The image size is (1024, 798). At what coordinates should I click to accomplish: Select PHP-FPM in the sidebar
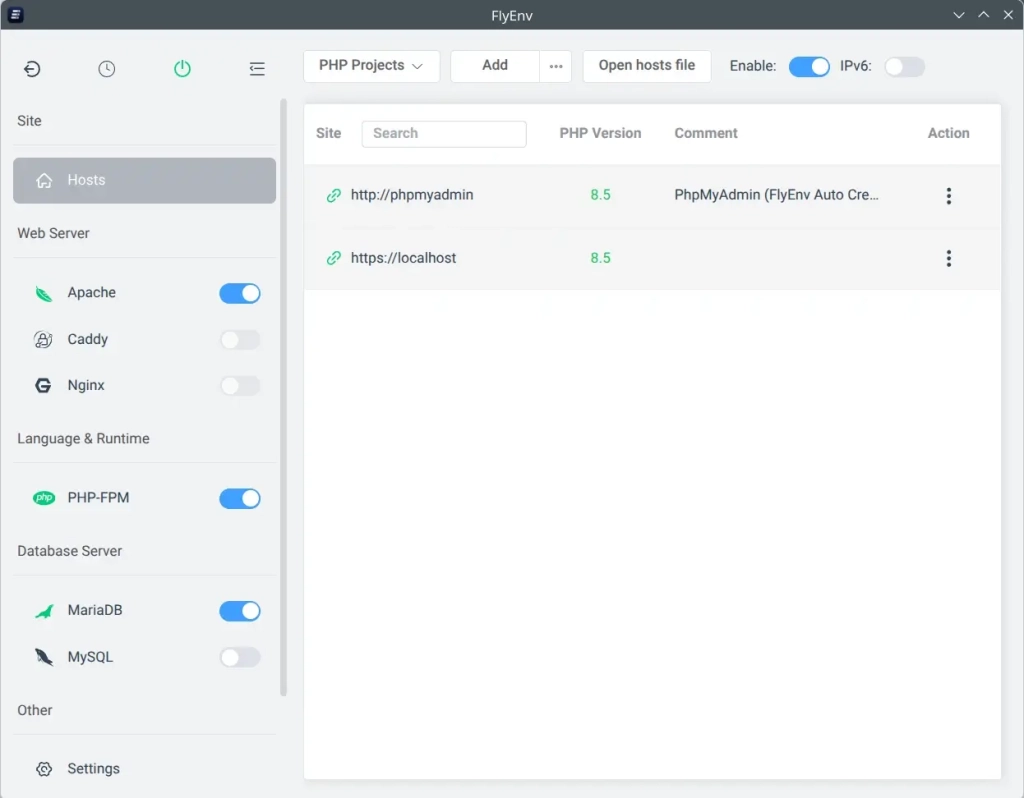(x=98, y=498)
